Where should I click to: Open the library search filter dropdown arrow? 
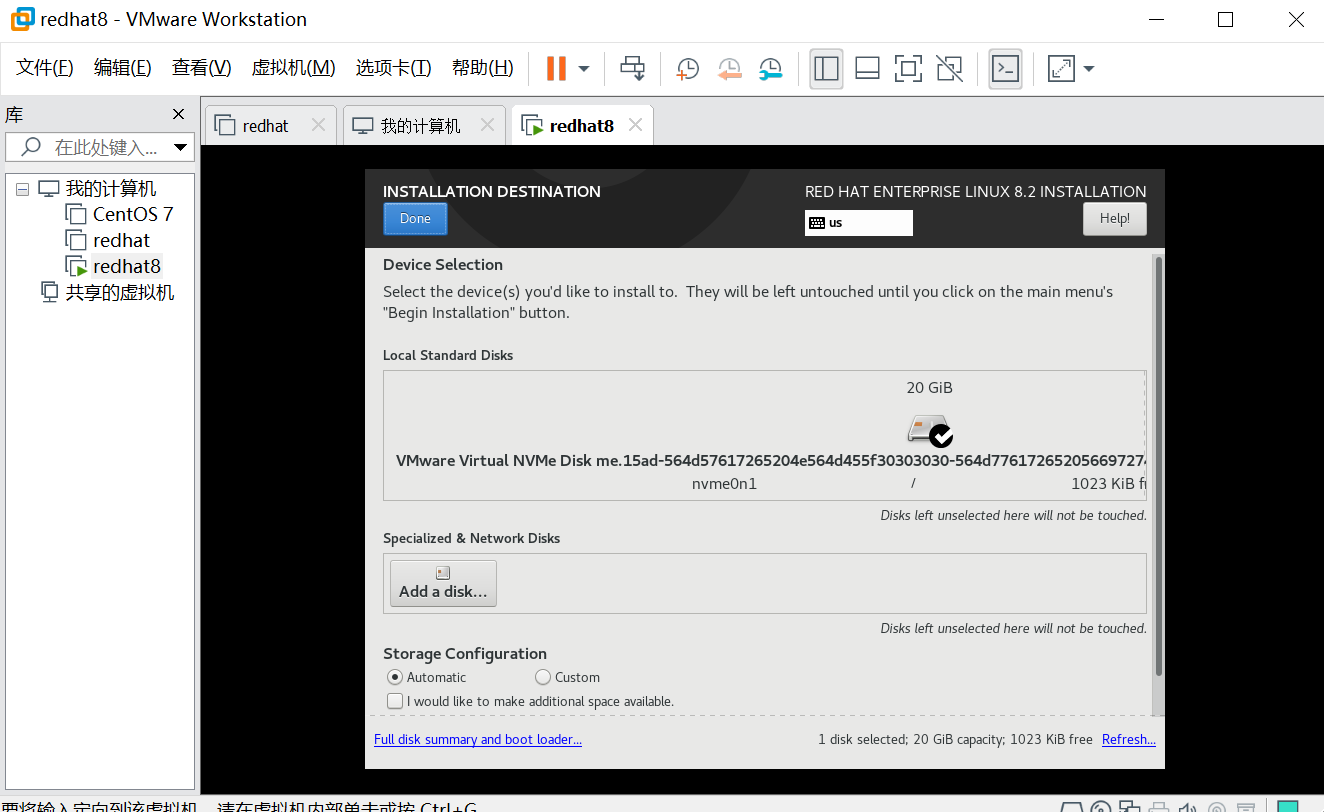pos(181,147)
